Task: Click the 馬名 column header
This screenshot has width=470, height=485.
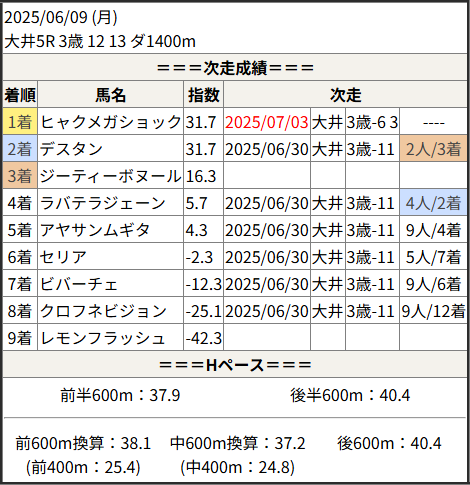Action: point(110,95)
